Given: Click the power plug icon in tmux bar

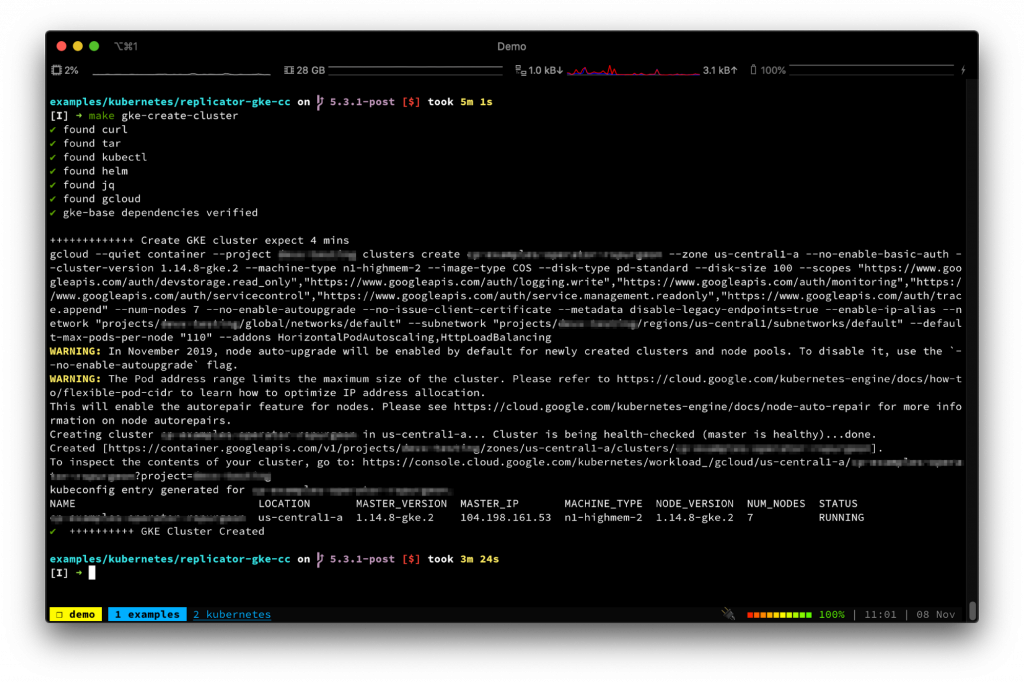Looking at the screenshot, I should [x=726, y=614].
